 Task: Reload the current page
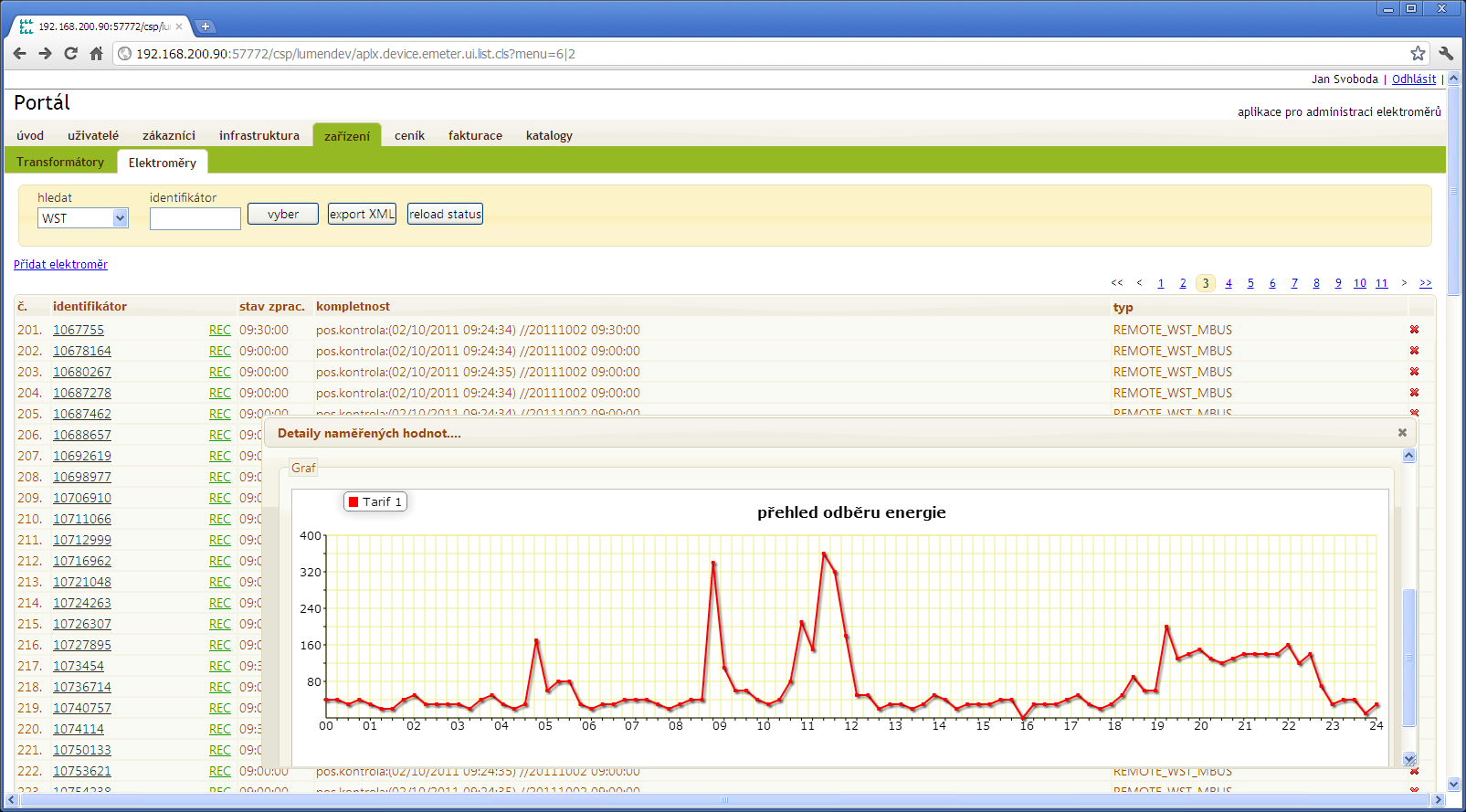pyautogui.click(x=70, y=54)
